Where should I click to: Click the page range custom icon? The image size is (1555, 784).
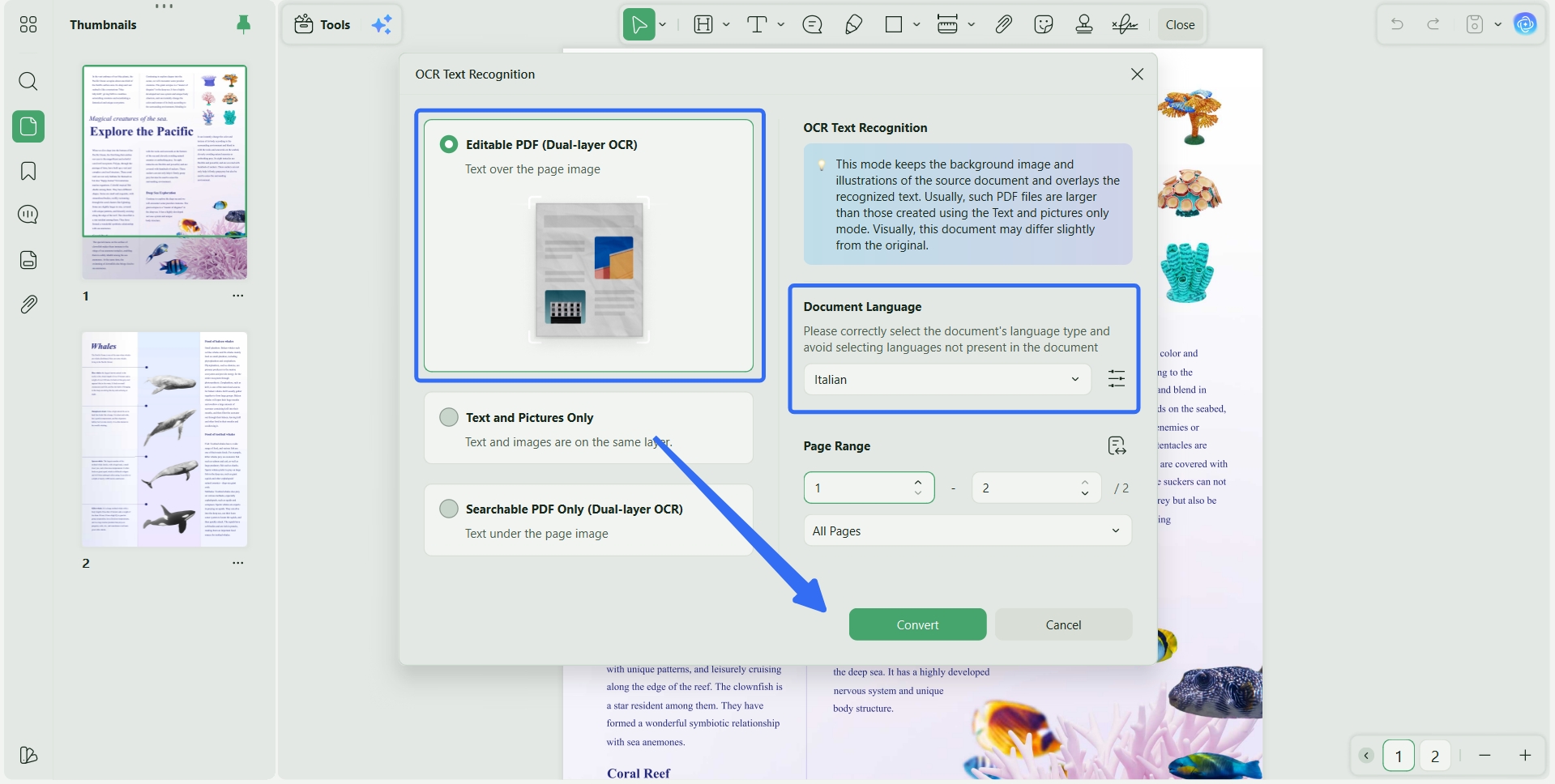1117,445
